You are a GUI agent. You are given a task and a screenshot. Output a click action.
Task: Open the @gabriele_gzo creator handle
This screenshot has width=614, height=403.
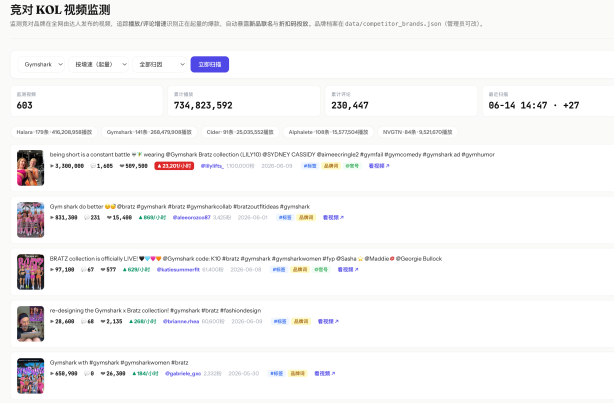point(183,374)
